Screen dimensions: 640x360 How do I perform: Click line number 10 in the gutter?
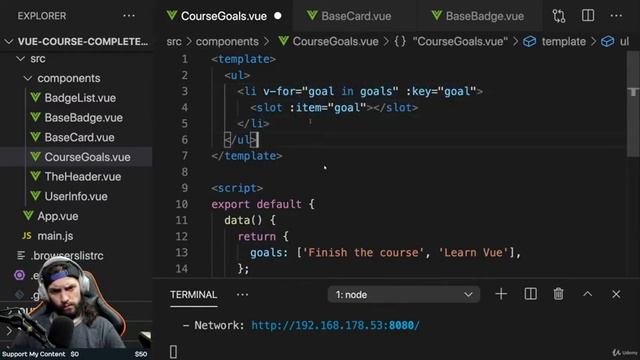pos(182,204)
